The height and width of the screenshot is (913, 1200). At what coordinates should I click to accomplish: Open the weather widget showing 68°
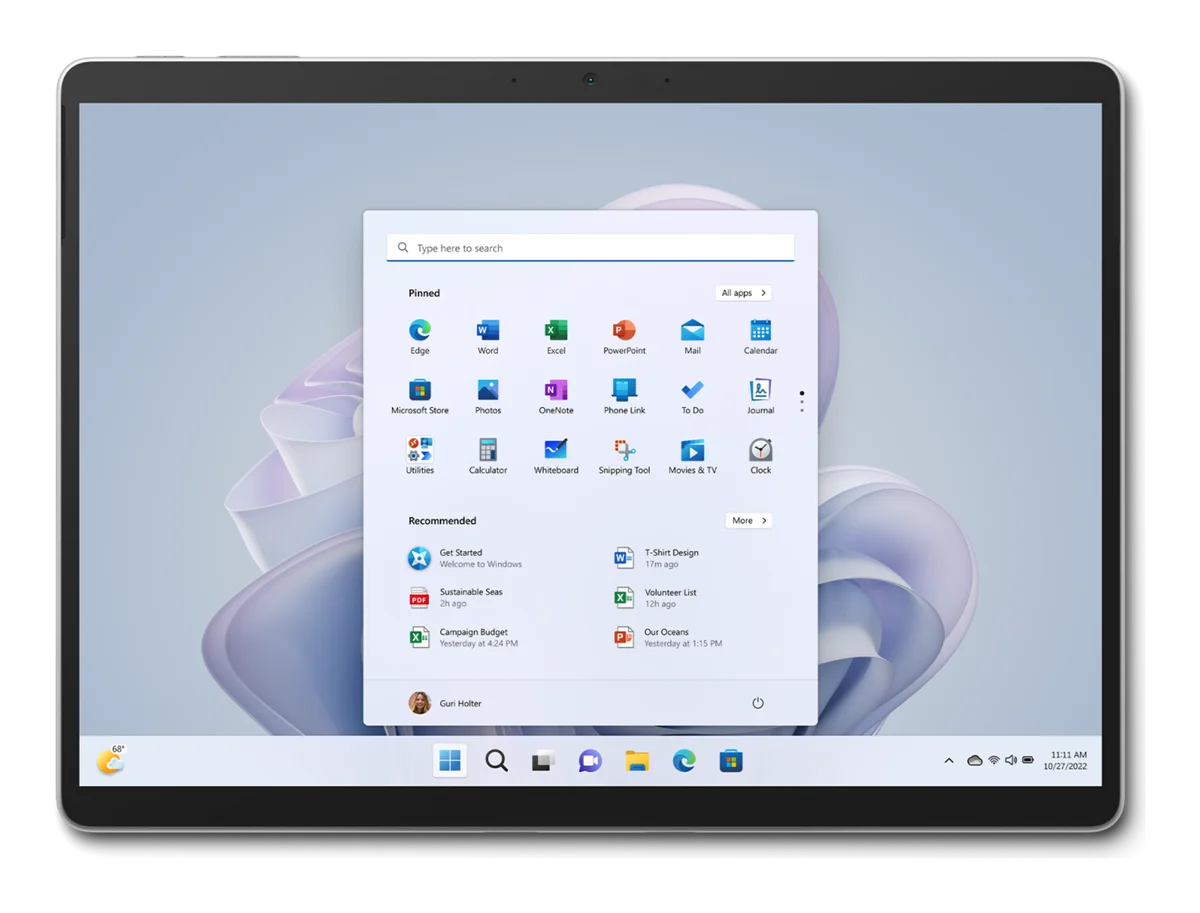point(111,760)
